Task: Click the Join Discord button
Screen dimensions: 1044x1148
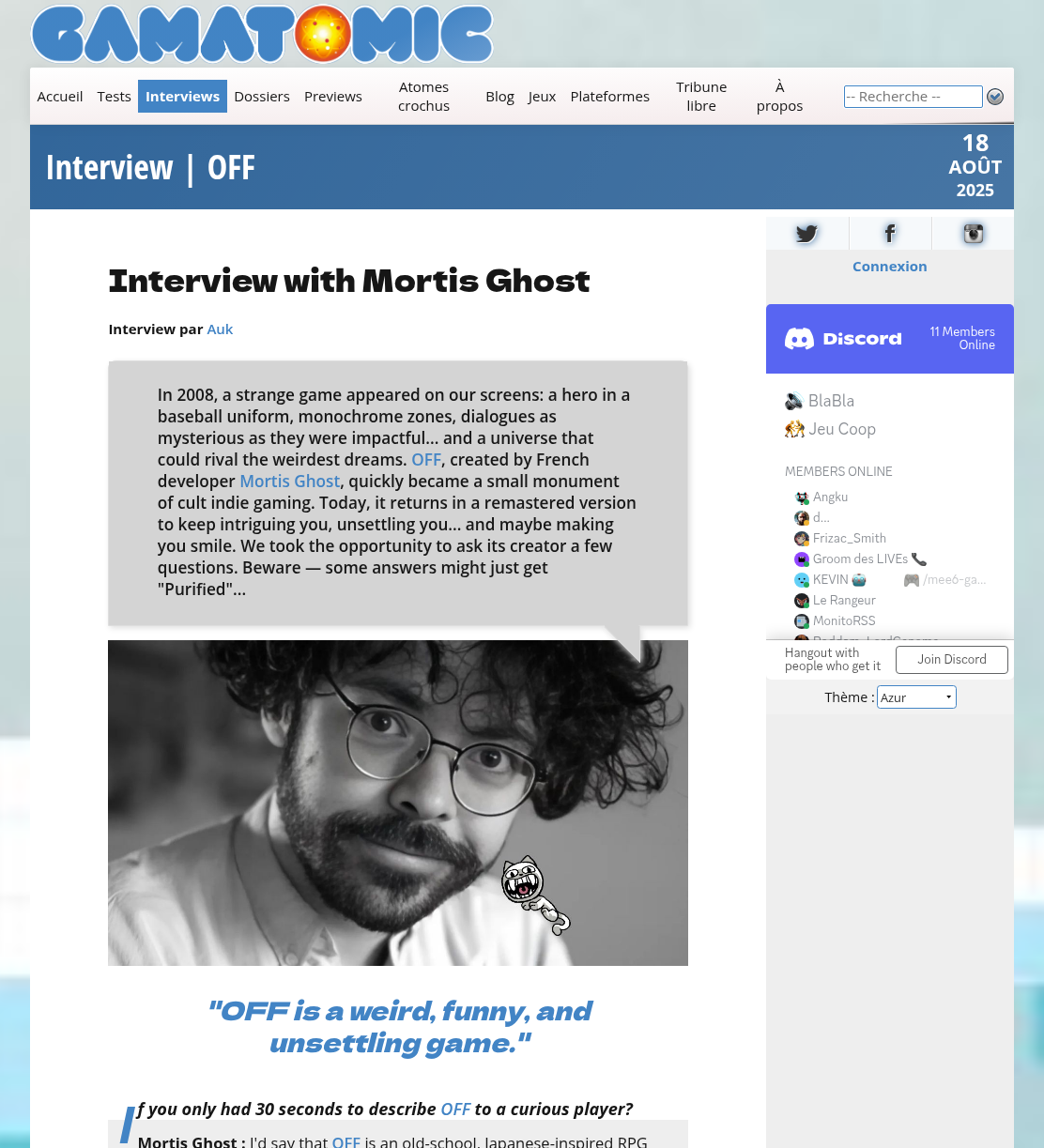Action: (x=952, y=660)
